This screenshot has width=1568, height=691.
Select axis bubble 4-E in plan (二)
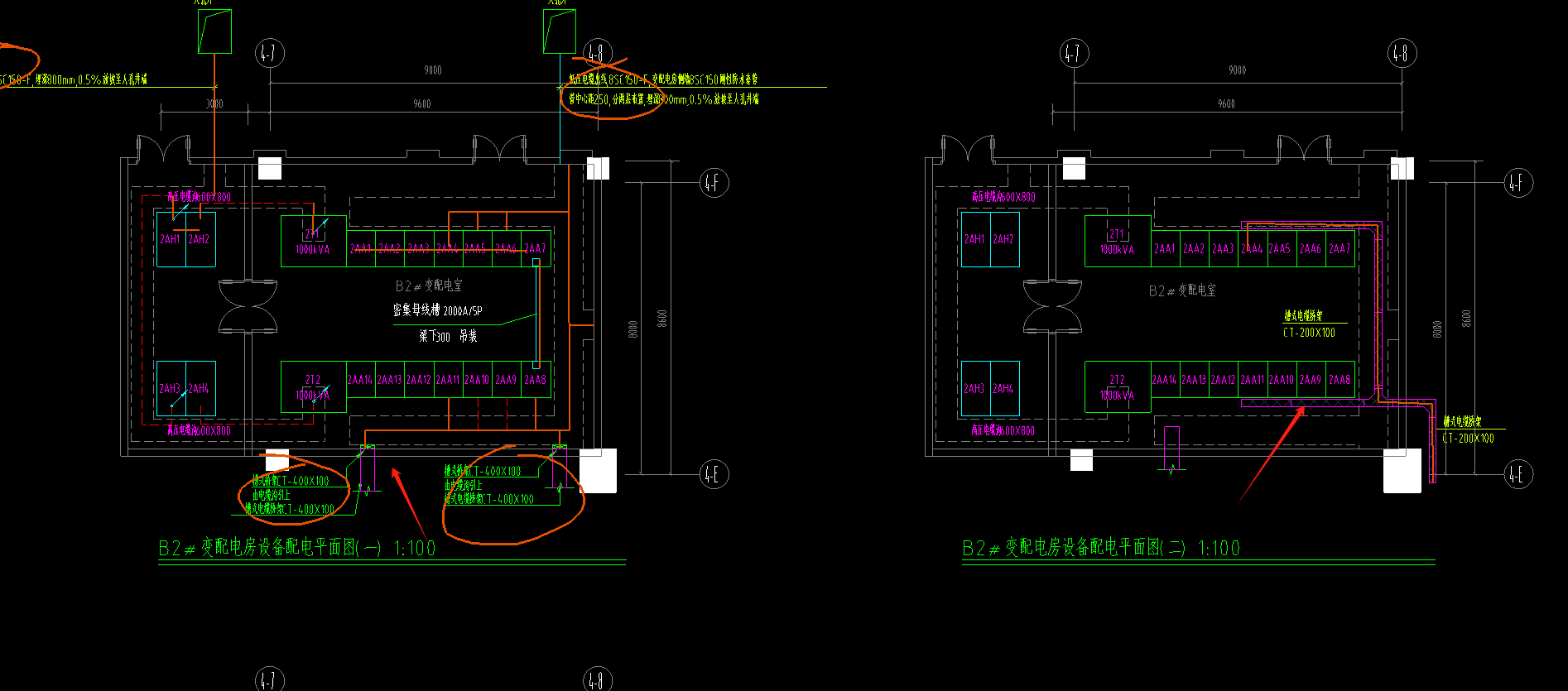coord(1518,474)
